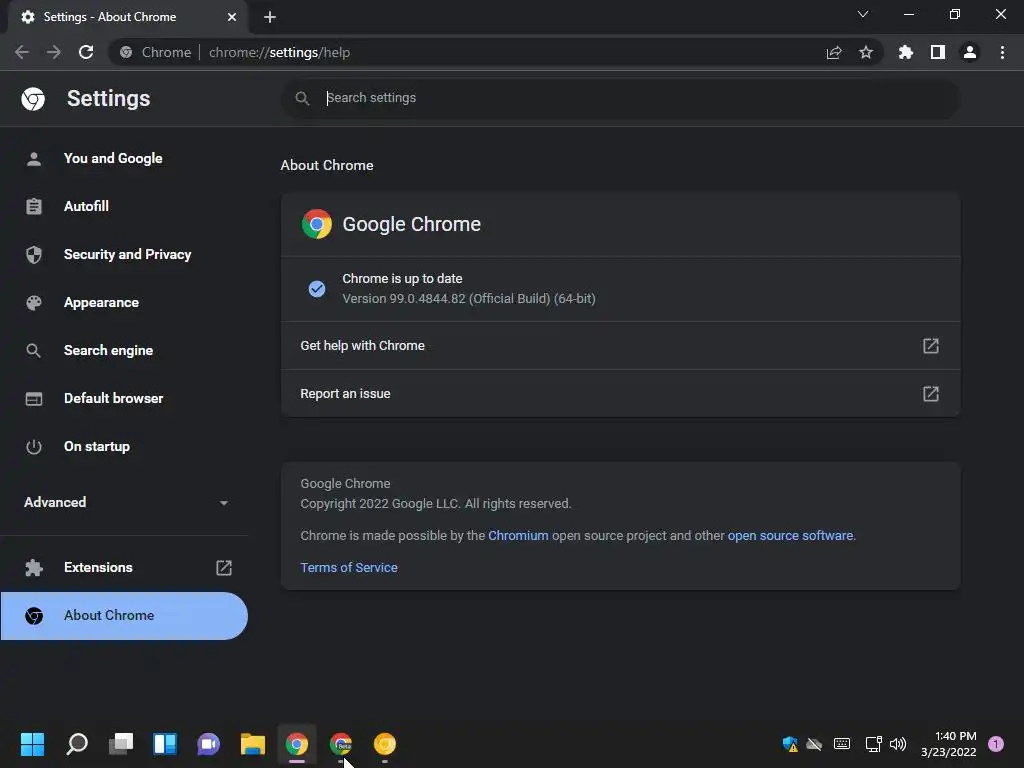Click the OneDrive cloud tray icon
Viewport: 1024px width, 768px height.
[814, 744]
